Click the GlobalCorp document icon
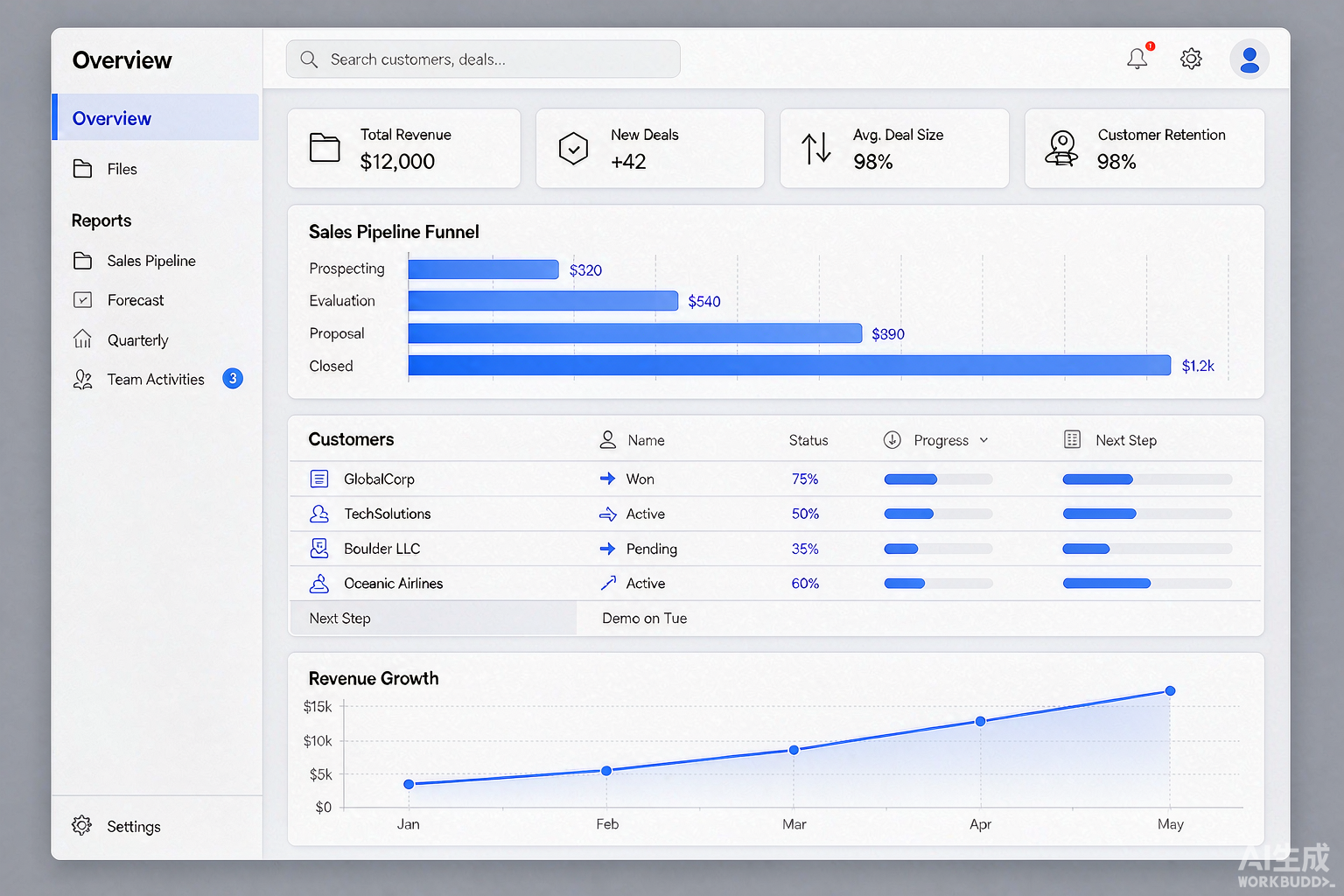This screenshot has width=1344, height=896. [x=319, y=479]
